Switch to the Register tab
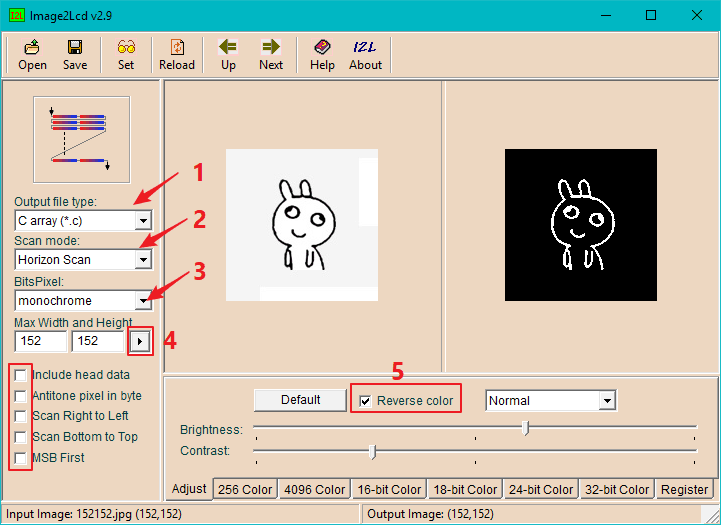721x525 pixels. click(x=684, y=490)
